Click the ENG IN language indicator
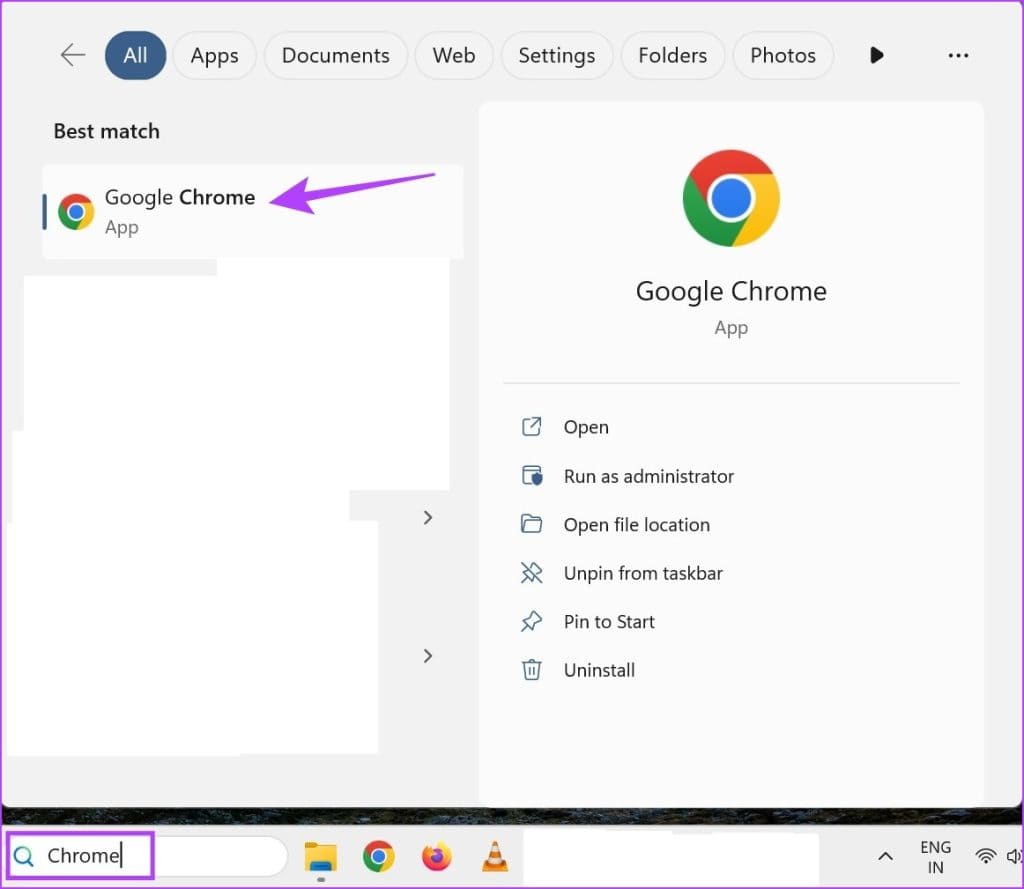1024x889 pixels. click(936, 857)
